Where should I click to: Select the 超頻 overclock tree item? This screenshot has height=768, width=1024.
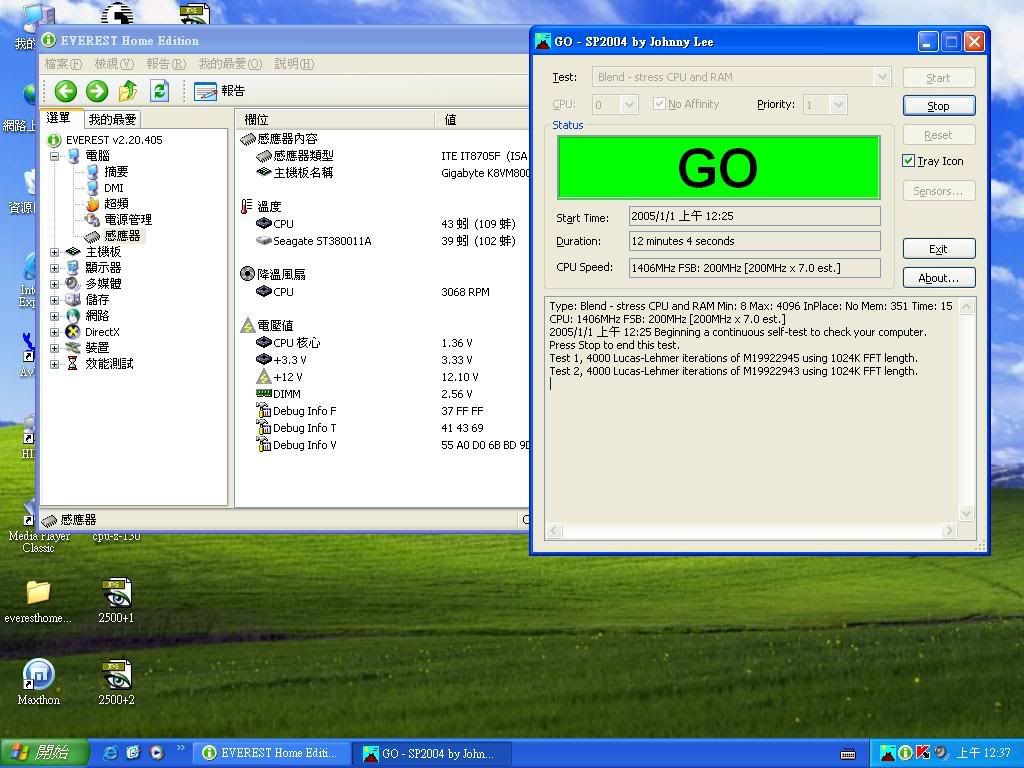(116, 204)
